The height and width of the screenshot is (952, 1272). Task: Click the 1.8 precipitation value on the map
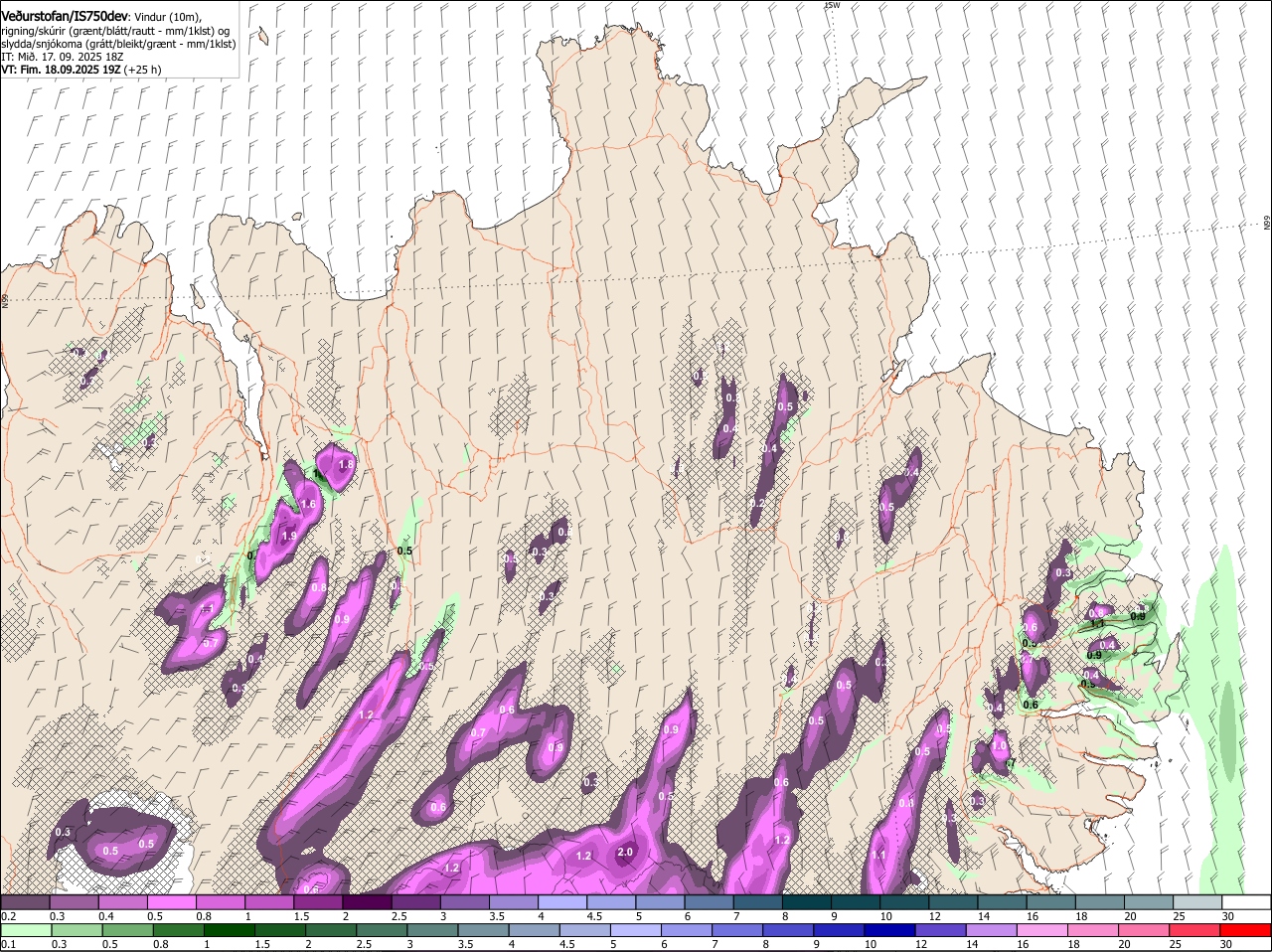click(346, 464)
